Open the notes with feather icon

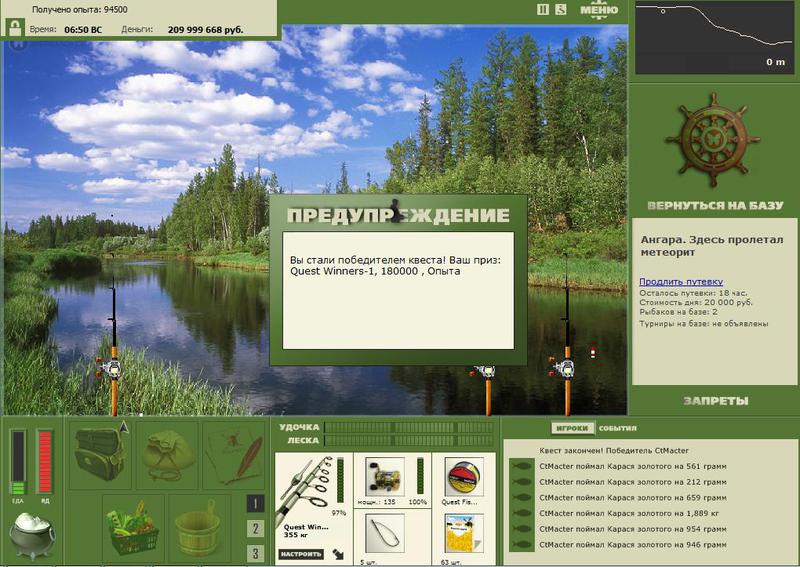pyautogui.click(x=234, y=455)
